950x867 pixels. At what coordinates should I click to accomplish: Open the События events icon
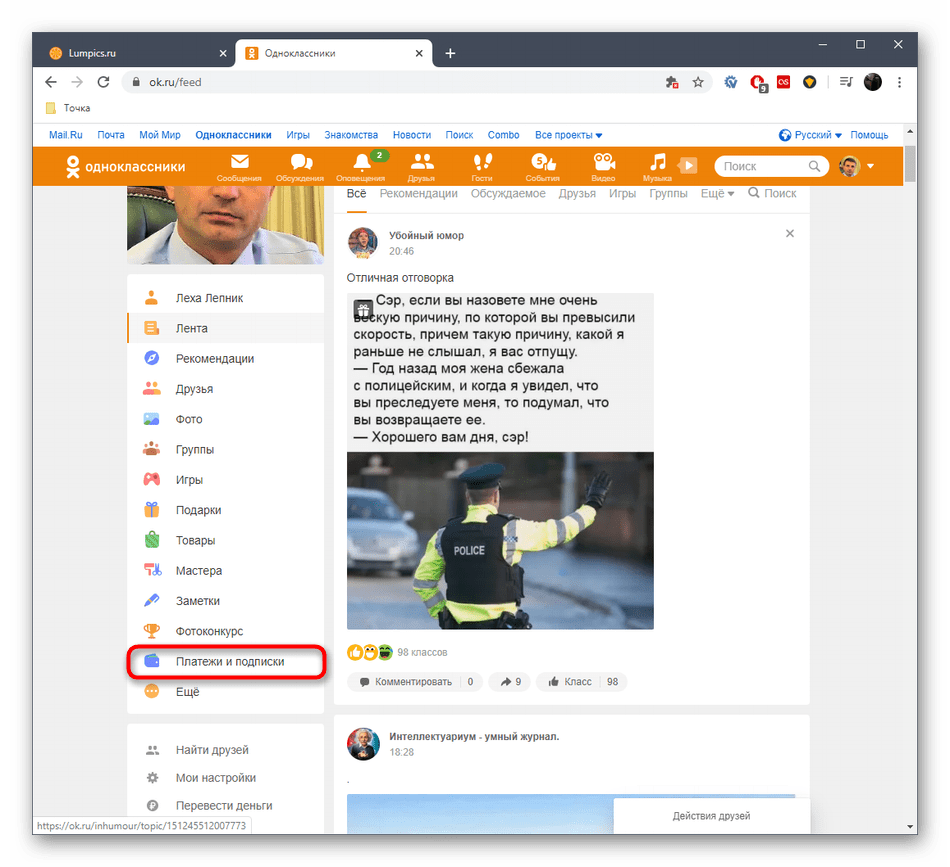[543, 167]
